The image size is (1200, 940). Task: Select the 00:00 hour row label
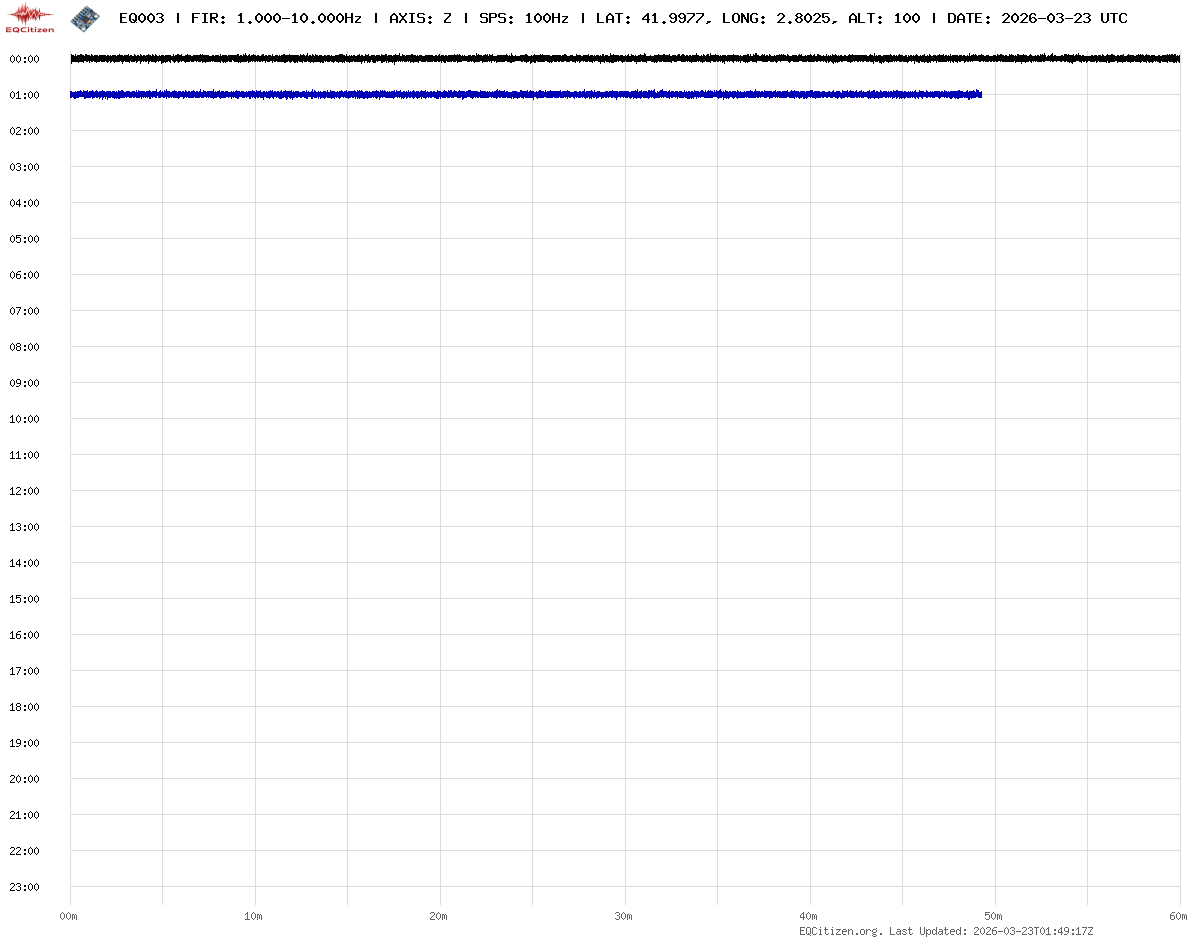(x=24, y=59)
